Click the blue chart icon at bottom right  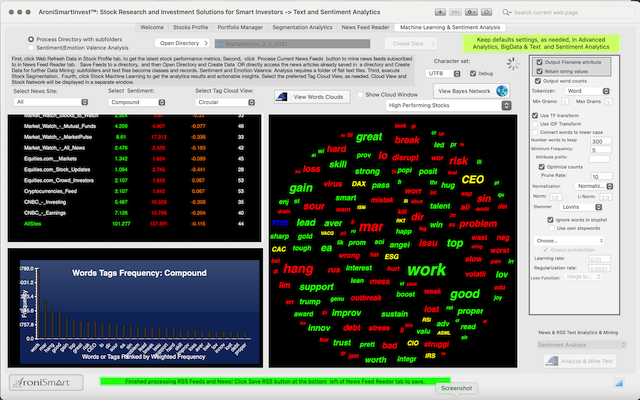(619, 382)
